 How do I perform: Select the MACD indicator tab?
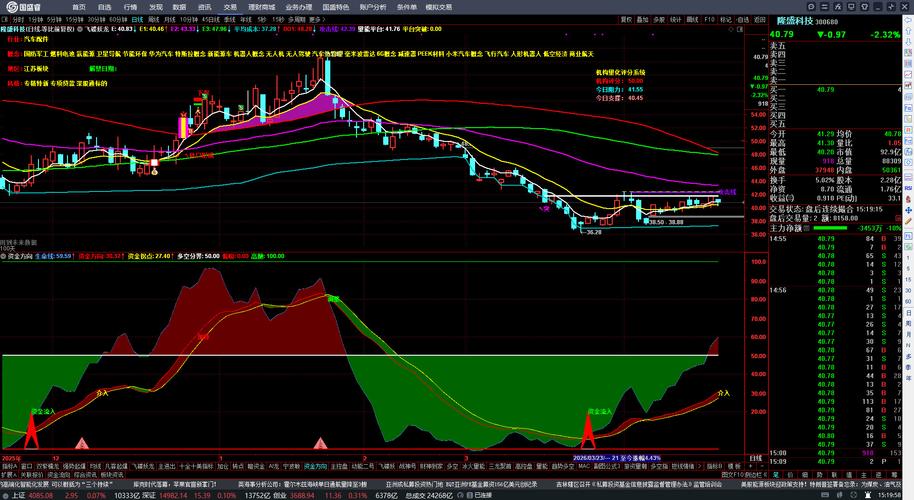pyautogui.click(x=583, y=466)
